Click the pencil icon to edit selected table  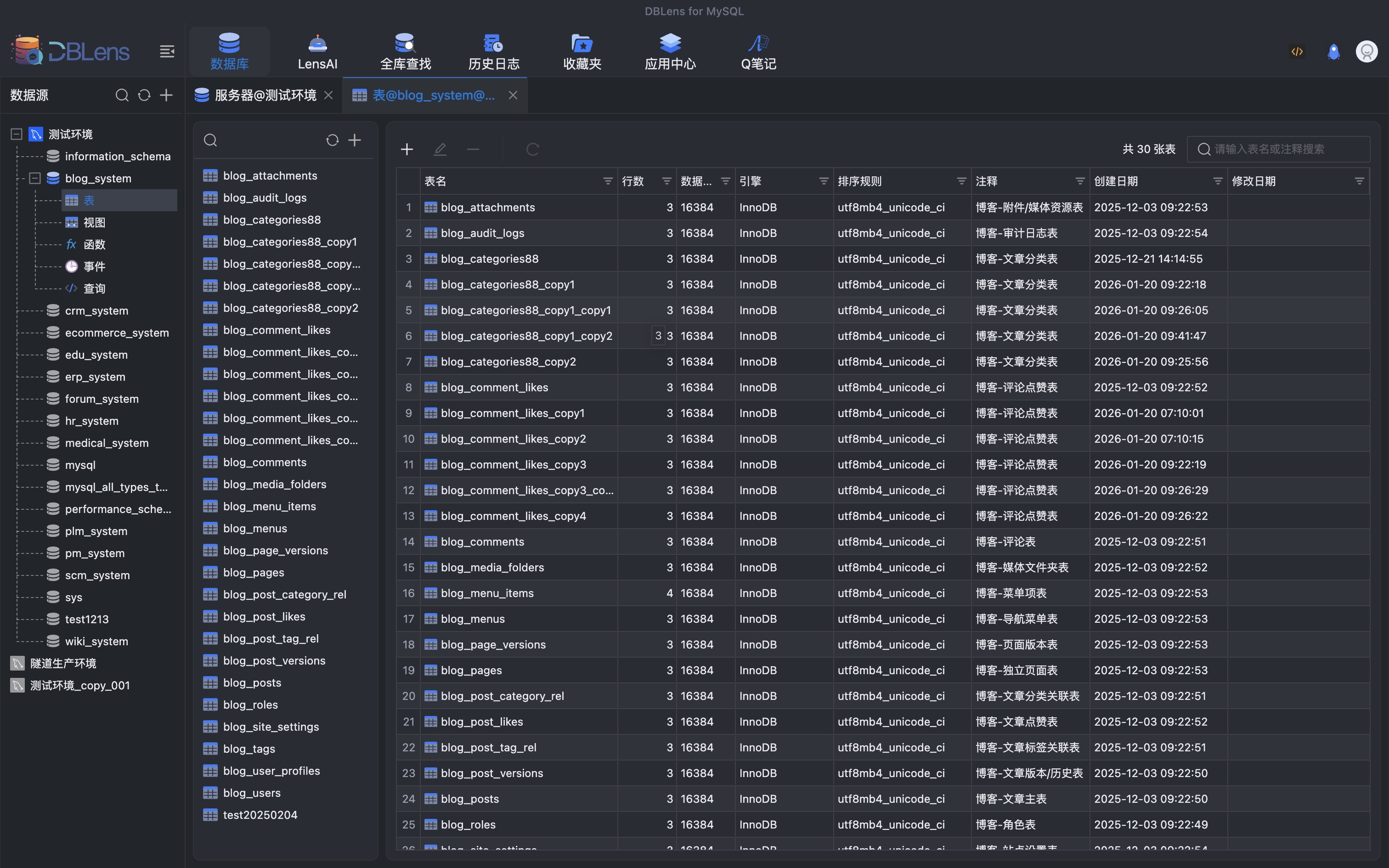(x=440, y=149)
